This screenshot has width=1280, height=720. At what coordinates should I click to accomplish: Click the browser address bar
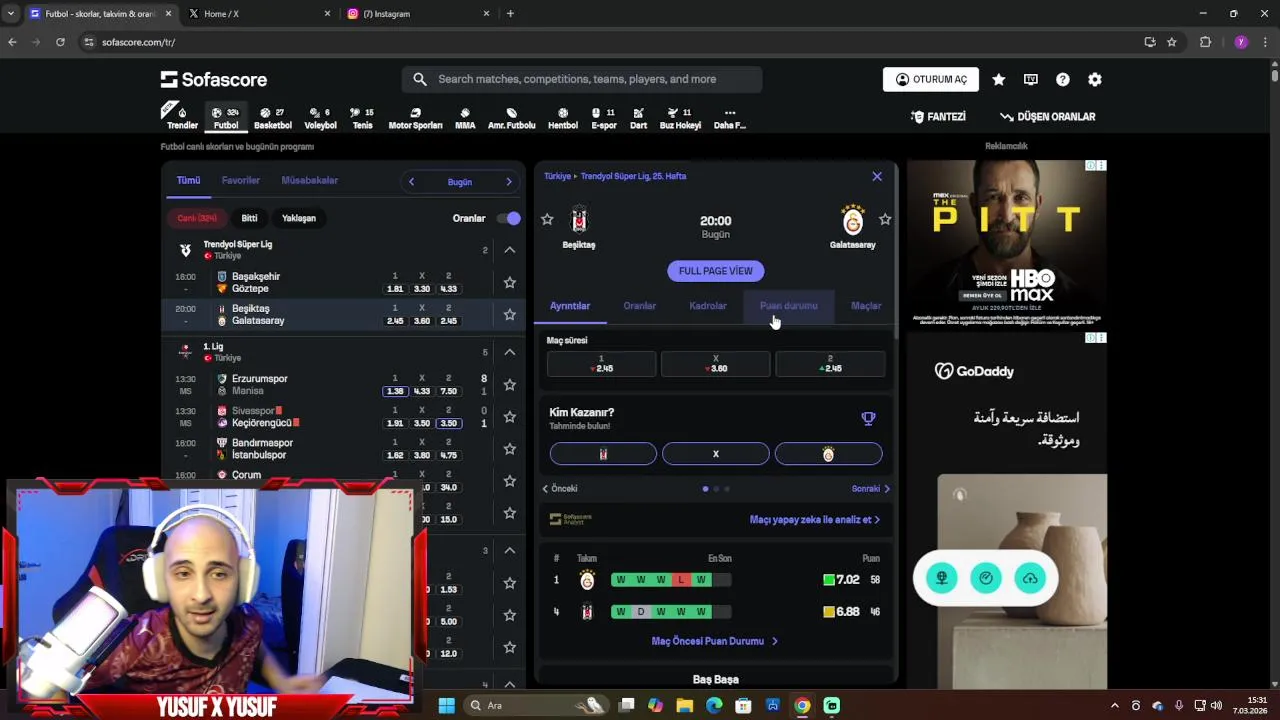point(610,42)
